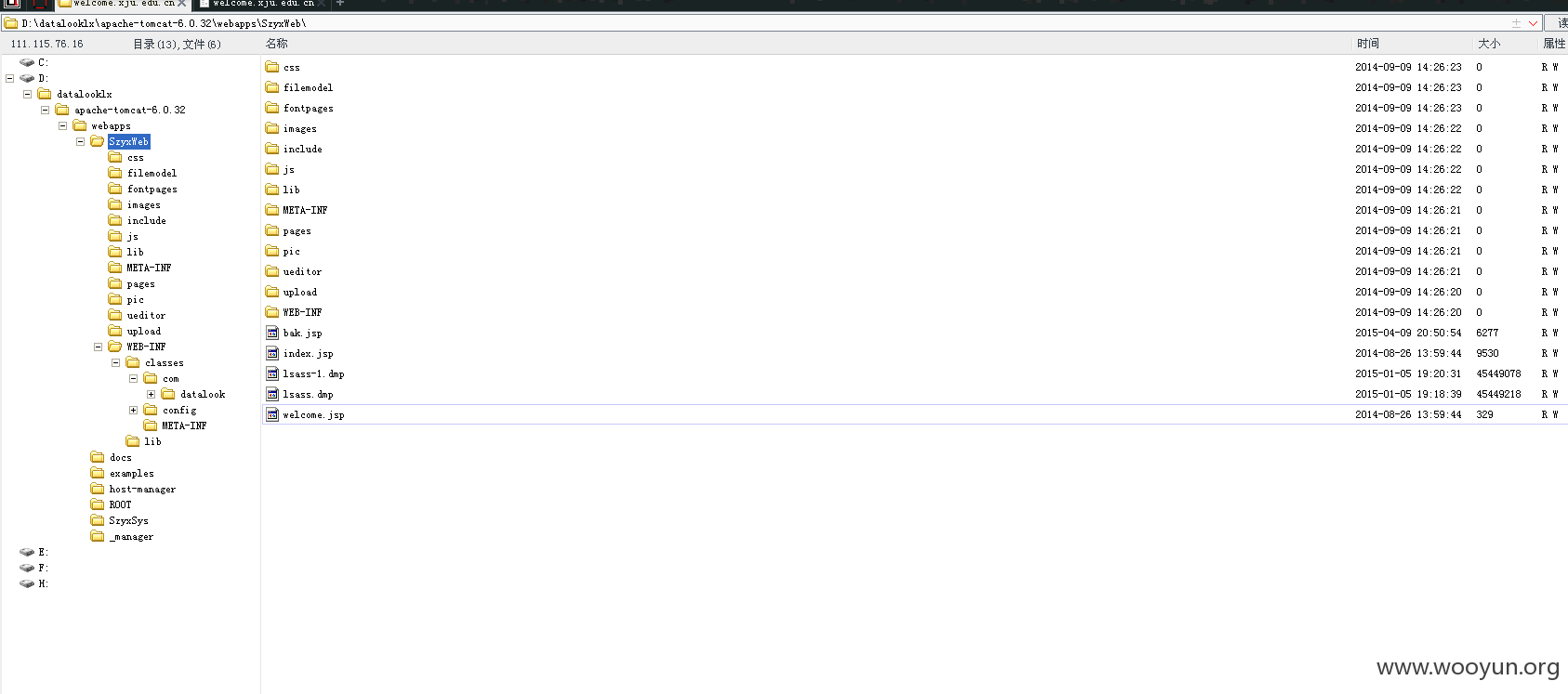Expand the config folder node

pos(133,410)
